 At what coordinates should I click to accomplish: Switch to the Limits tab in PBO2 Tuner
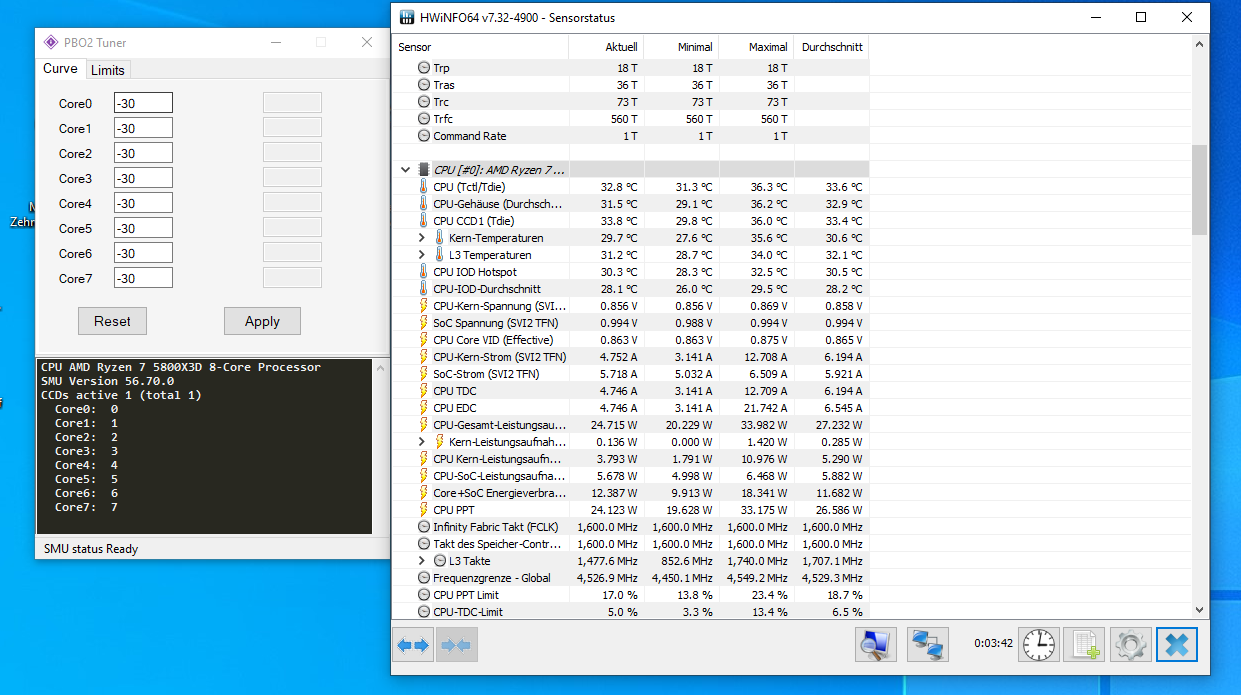pos(108,70)
